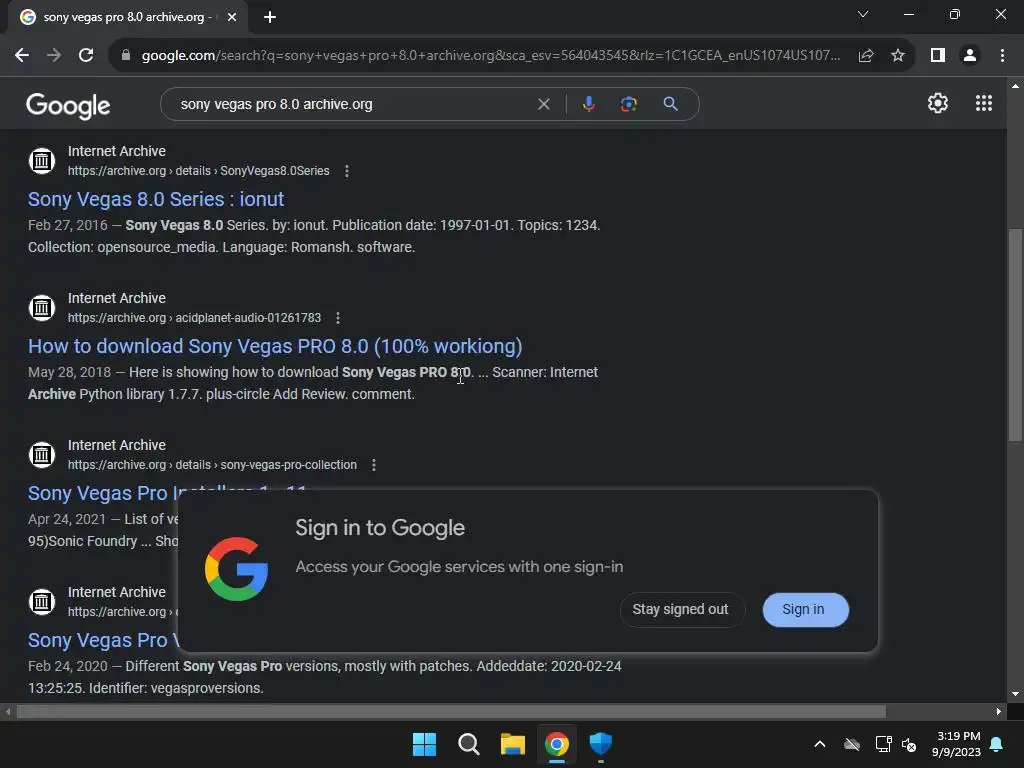Click the Sign in button
The height and width of the screenshot is (768, 1024).
[805, 609]
